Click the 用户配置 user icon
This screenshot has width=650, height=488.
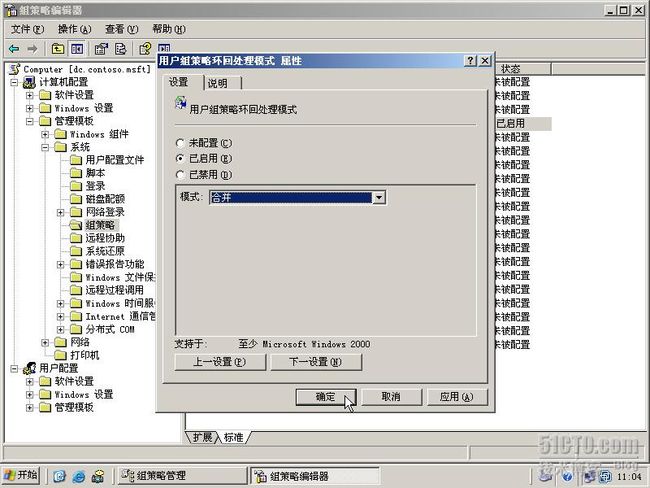click(29, 368)
